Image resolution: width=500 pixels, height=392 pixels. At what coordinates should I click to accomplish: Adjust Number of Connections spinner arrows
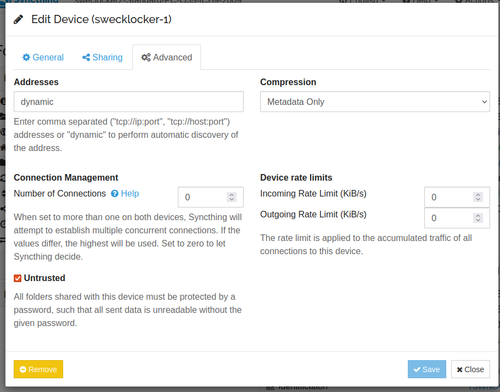point(232,197)
